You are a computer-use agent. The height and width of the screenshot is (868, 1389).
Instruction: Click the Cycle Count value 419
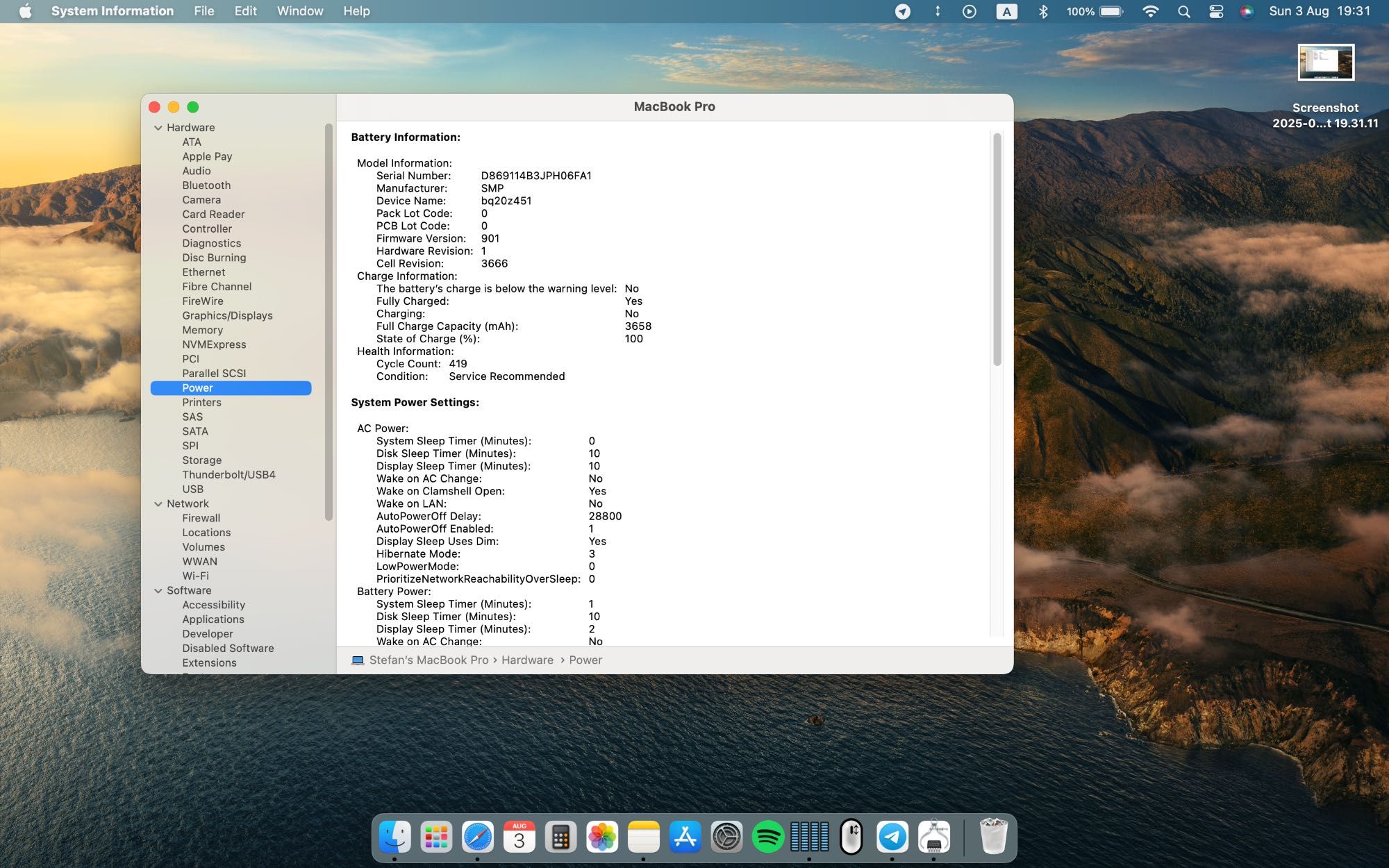[458, 364]
